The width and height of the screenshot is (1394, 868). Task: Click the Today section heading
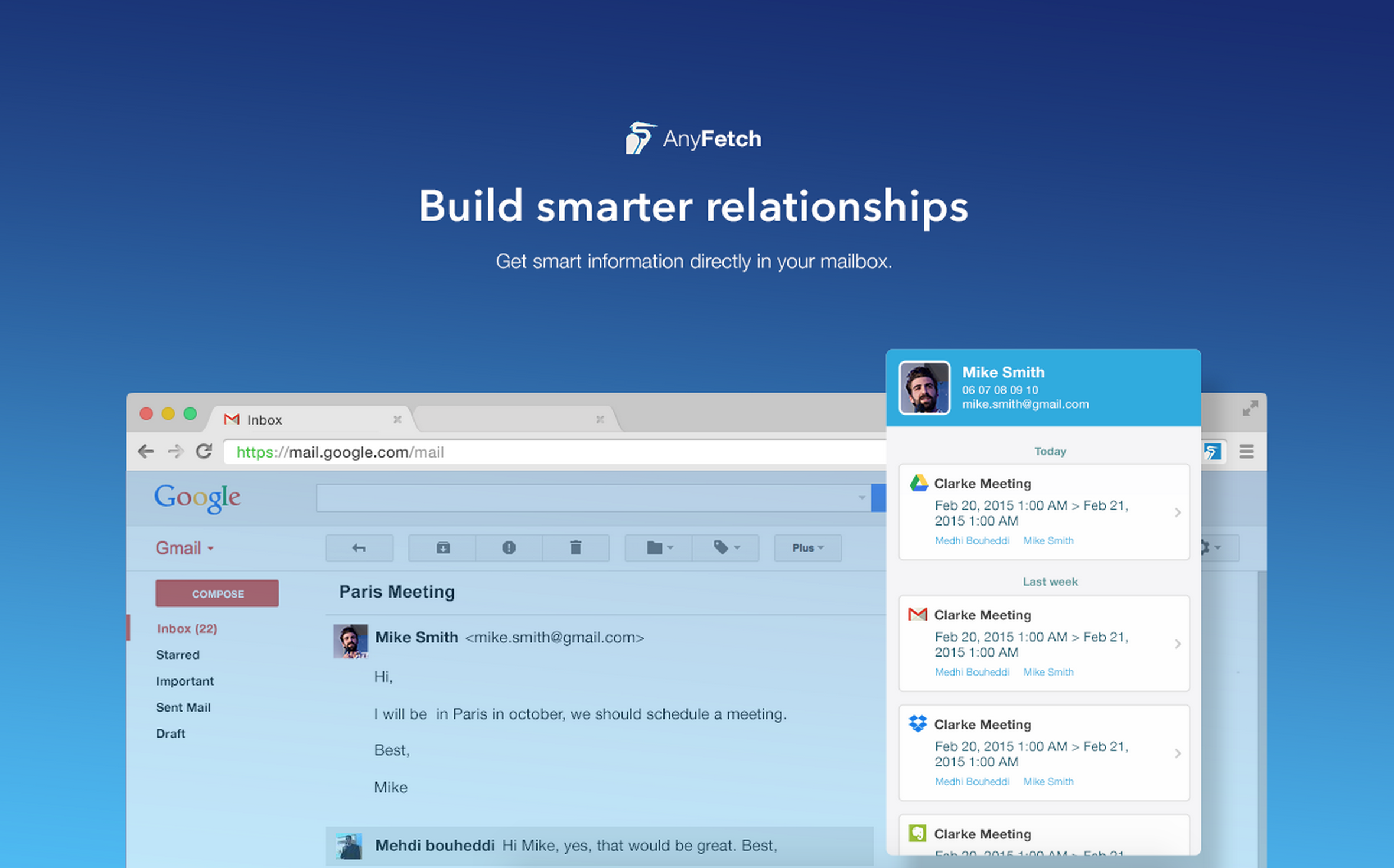[1050, 451]
